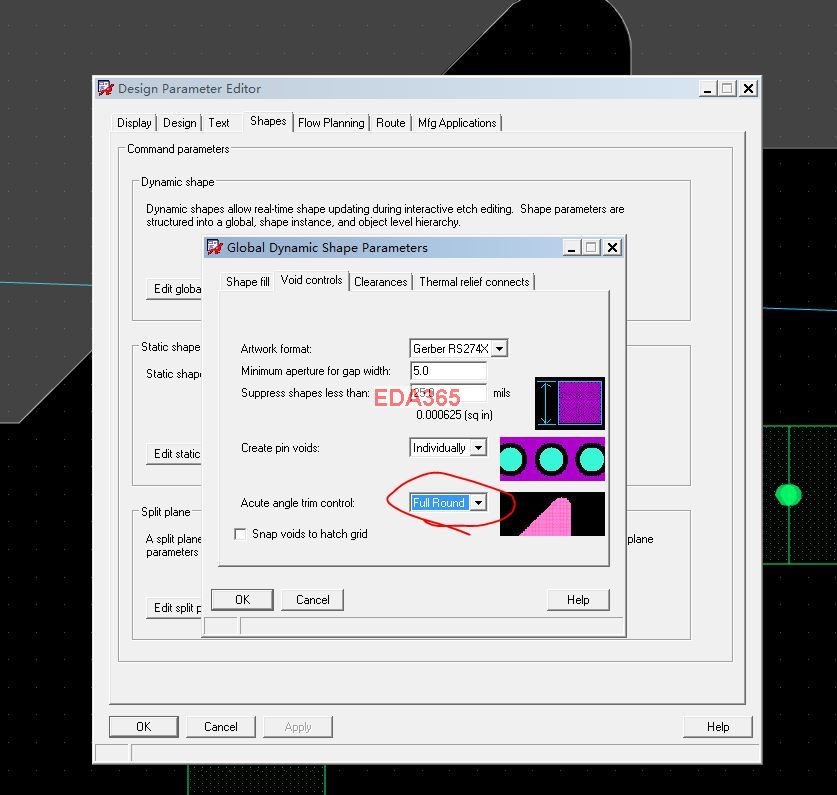Click Help in Design Parameter Editor
Image resolution: width=837 pixels, height=795 pixels.
718,727
